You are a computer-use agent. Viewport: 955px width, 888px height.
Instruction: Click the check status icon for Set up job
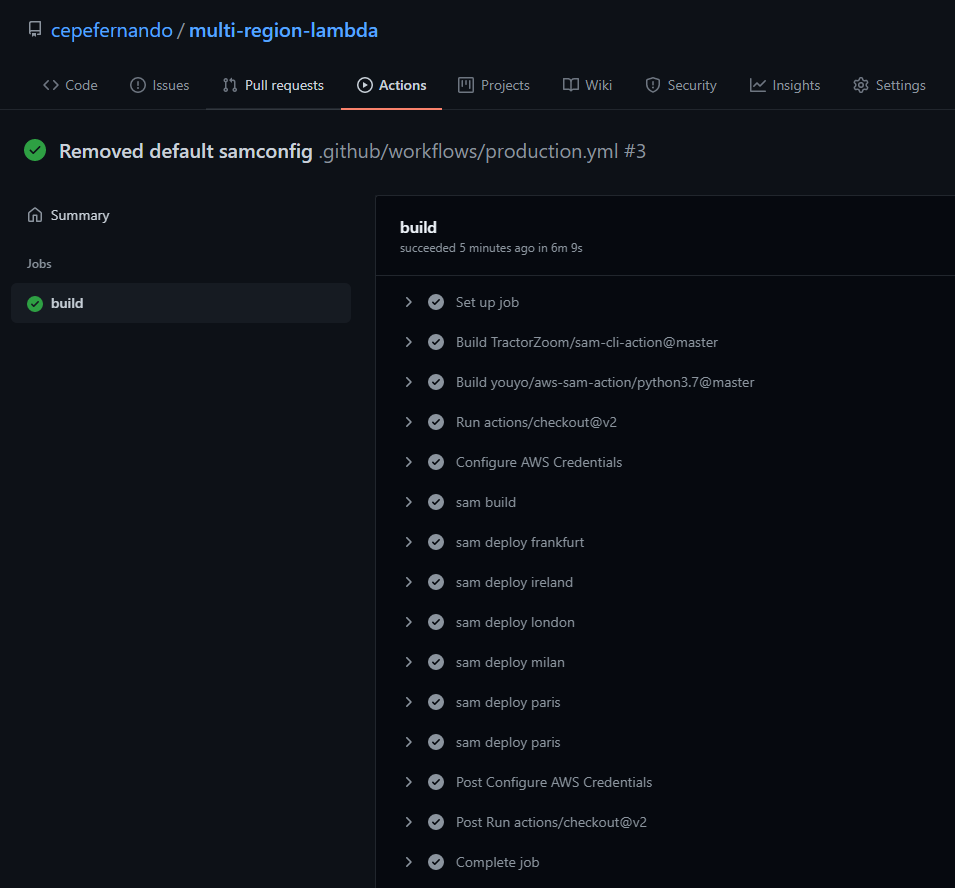point(436,302)
